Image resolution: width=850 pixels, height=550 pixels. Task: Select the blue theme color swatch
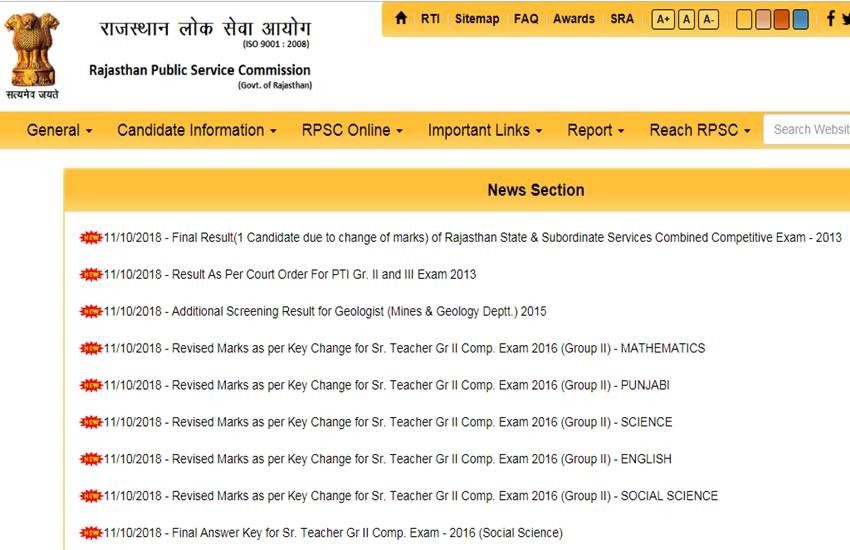(x=800, y=20)
